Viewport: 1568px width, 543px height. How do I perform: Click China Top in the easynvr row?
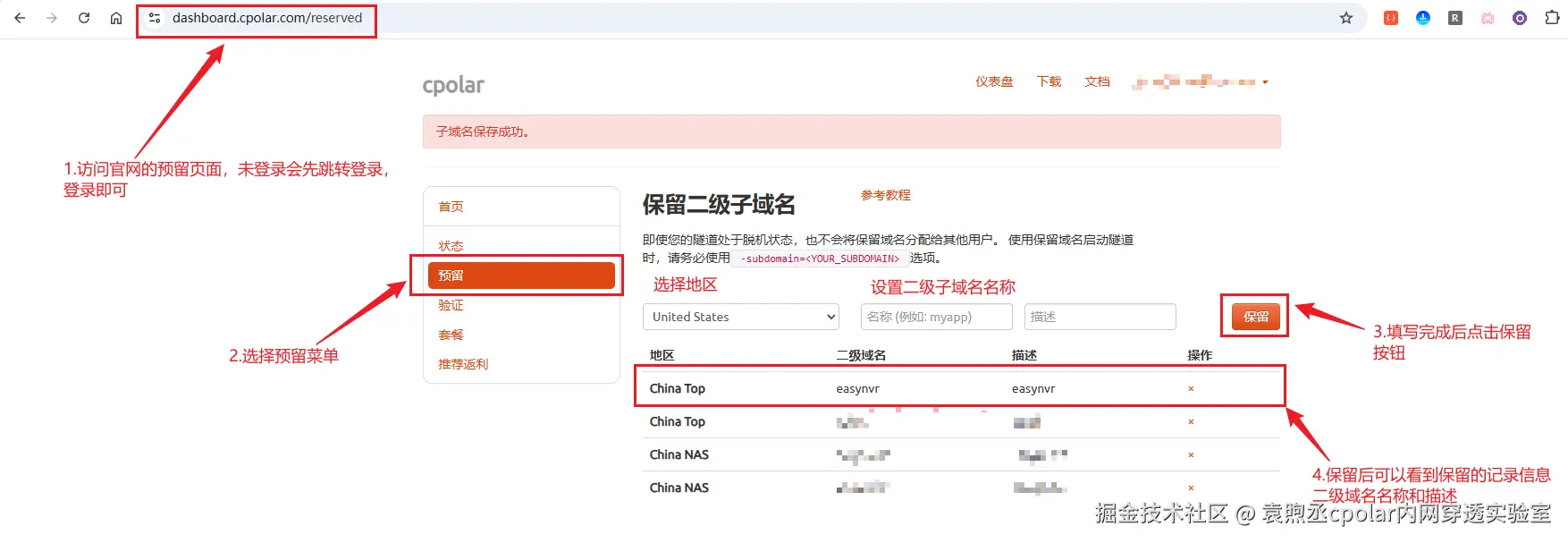point(678,389)
